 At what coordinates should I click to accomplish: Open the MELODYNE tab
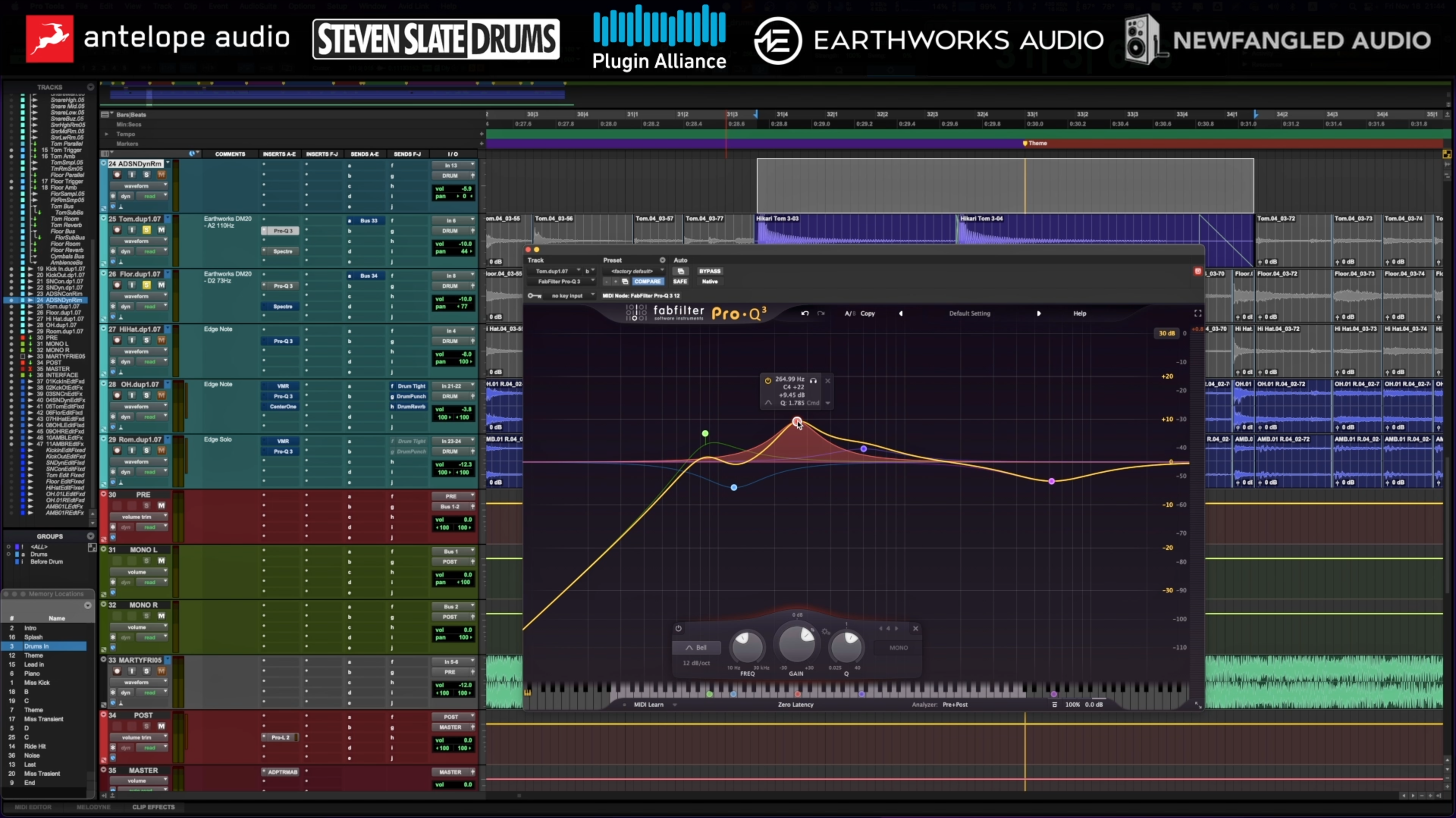93,807
